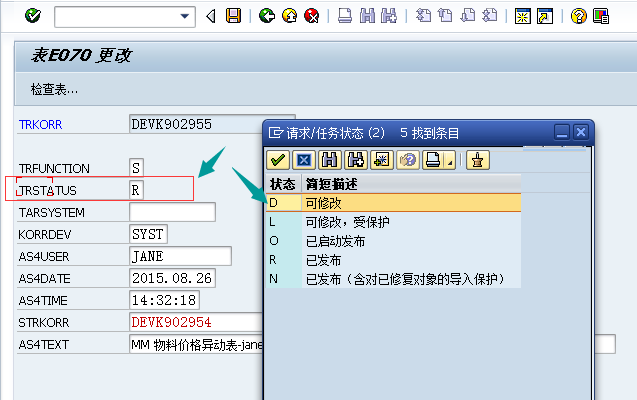Click the KORRDEV field SYST
Screen dimensions: 637x400
tap(148, 234)
